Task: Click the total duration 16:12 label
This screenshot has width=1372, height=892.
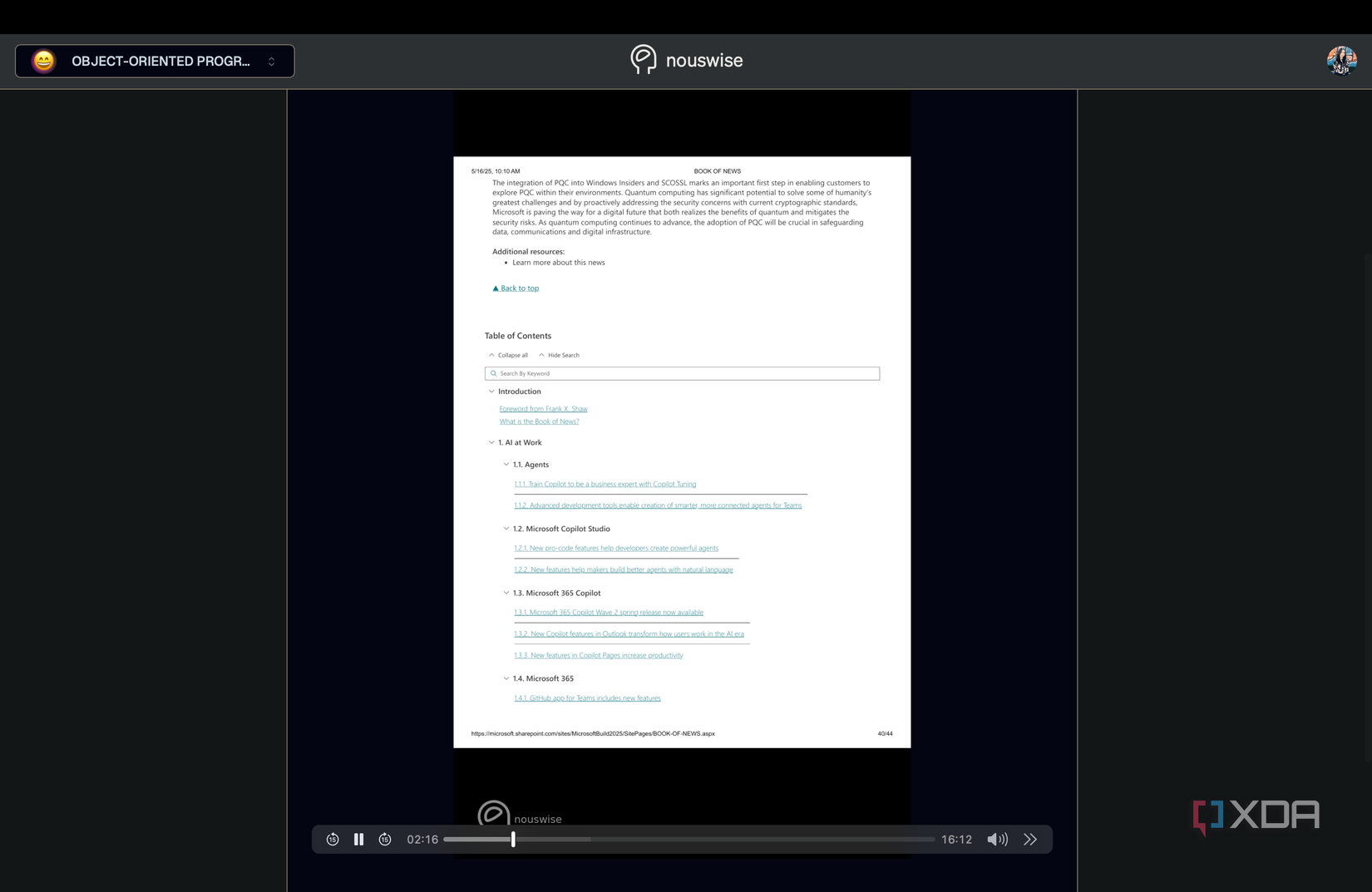Action: [x=956, y=840]
